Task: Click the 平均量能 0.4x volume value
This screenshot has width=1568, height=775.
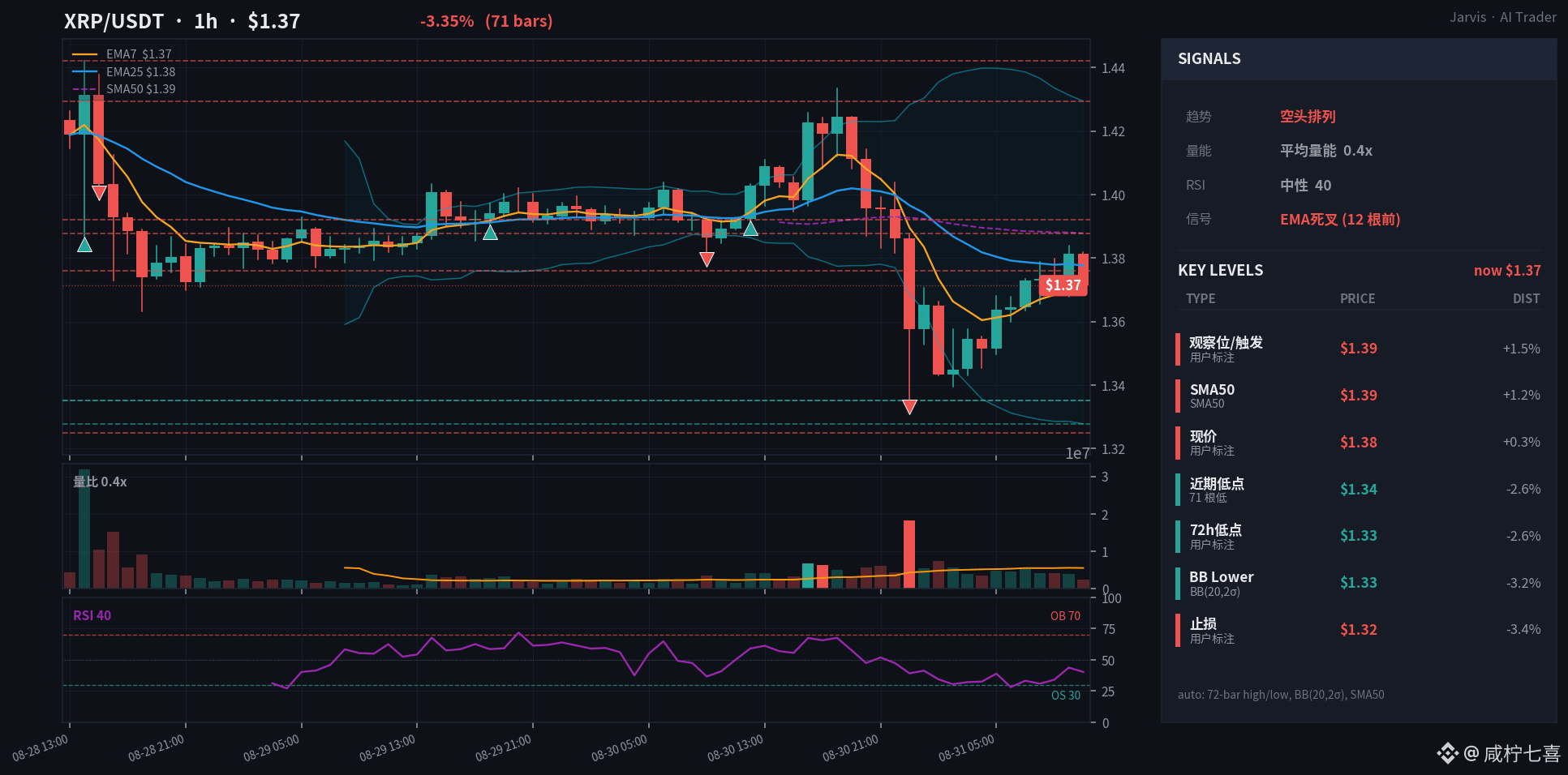Action: point(1326,151)
